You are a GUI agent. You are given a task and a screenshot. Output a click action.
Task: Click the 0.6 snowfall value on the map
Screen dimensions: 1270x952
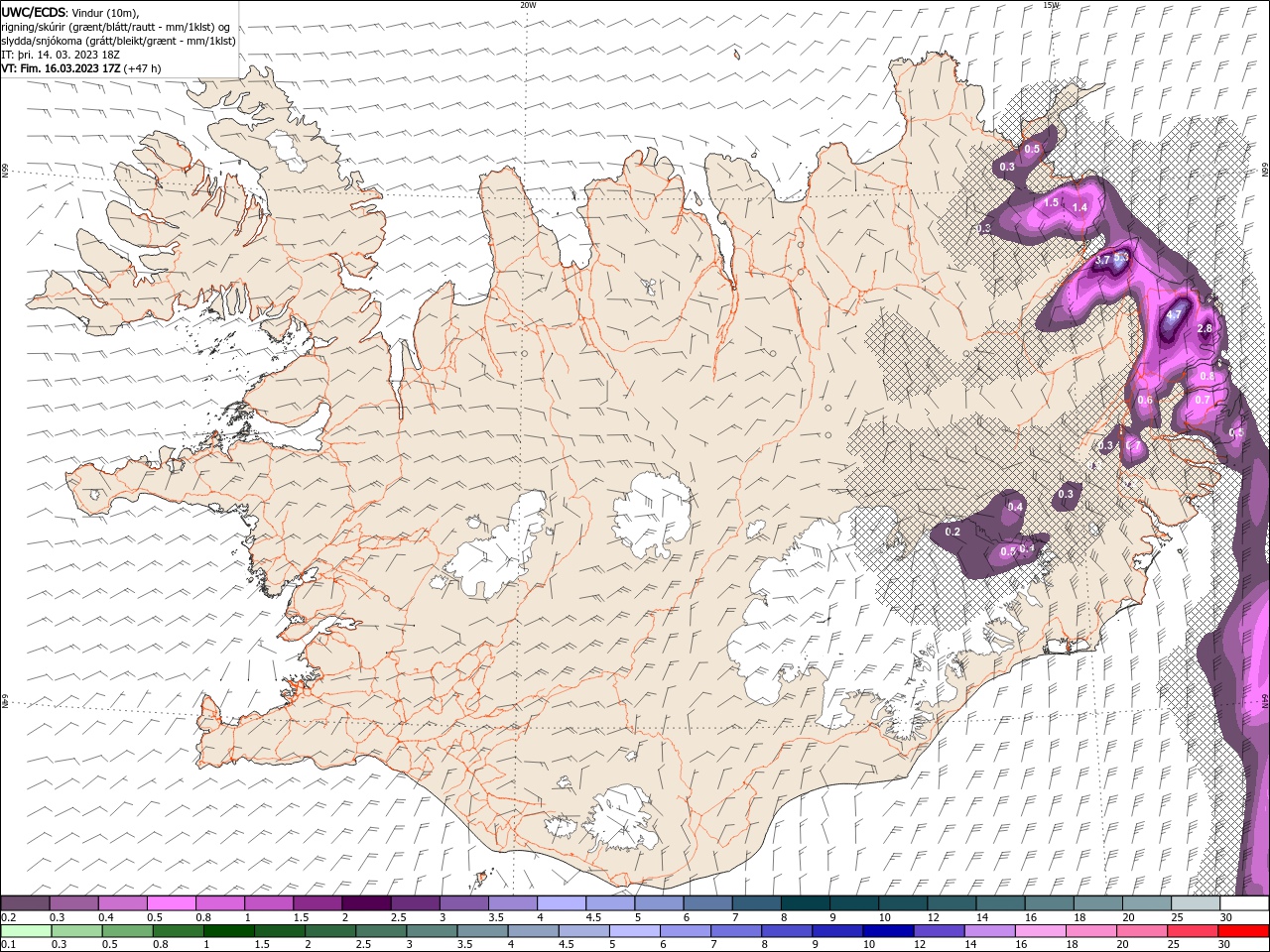point(1145,400)
